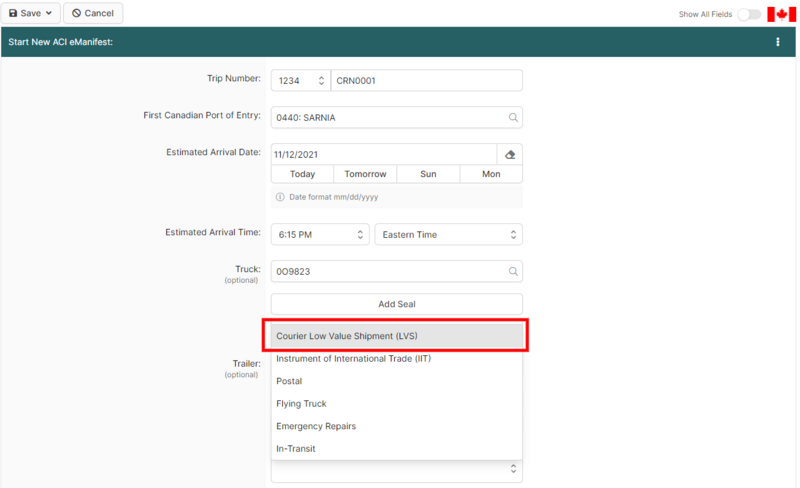Open the three-dot options menu
Viewport: 800px width, 488px height.
pos(778,42)
